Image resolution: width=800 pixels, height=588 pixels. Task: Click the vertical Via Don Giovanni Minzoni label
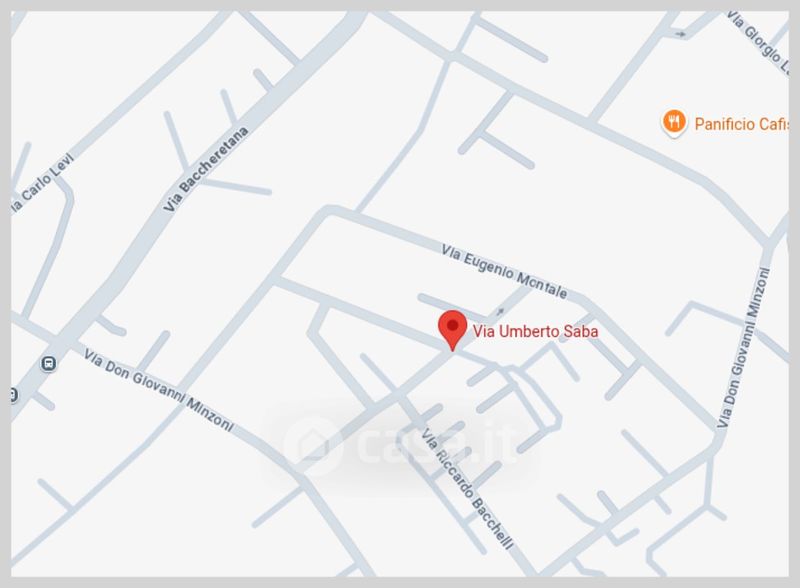tap(742, 348)
